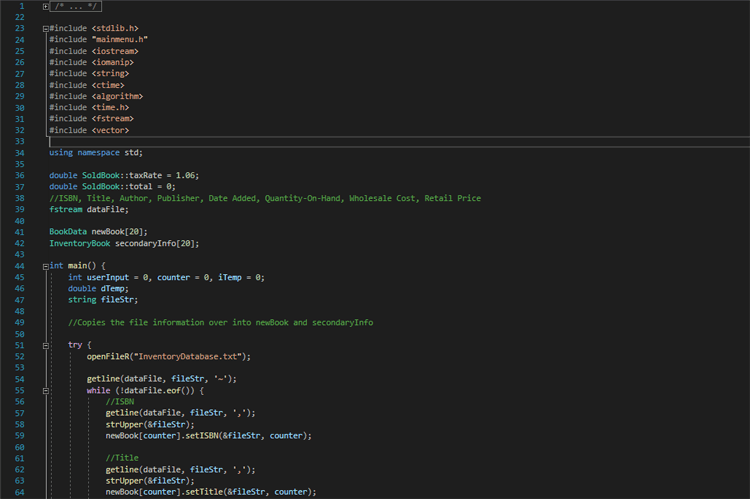The image size is (750, 499).
Task: Click the BookData type on line 41
Action: tap(67, 231)
